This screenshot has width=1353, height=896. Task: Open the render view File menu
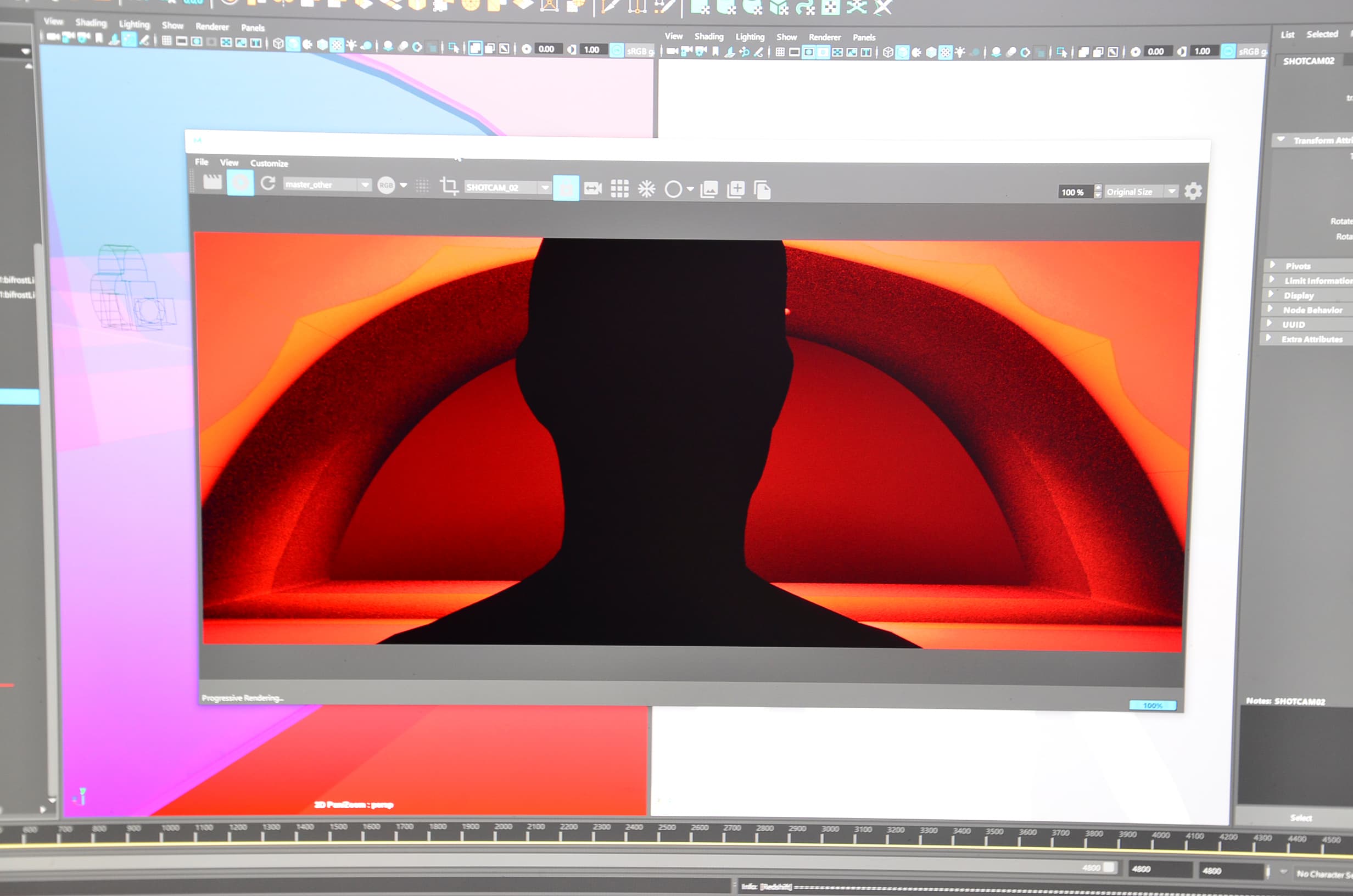[201, 163]
